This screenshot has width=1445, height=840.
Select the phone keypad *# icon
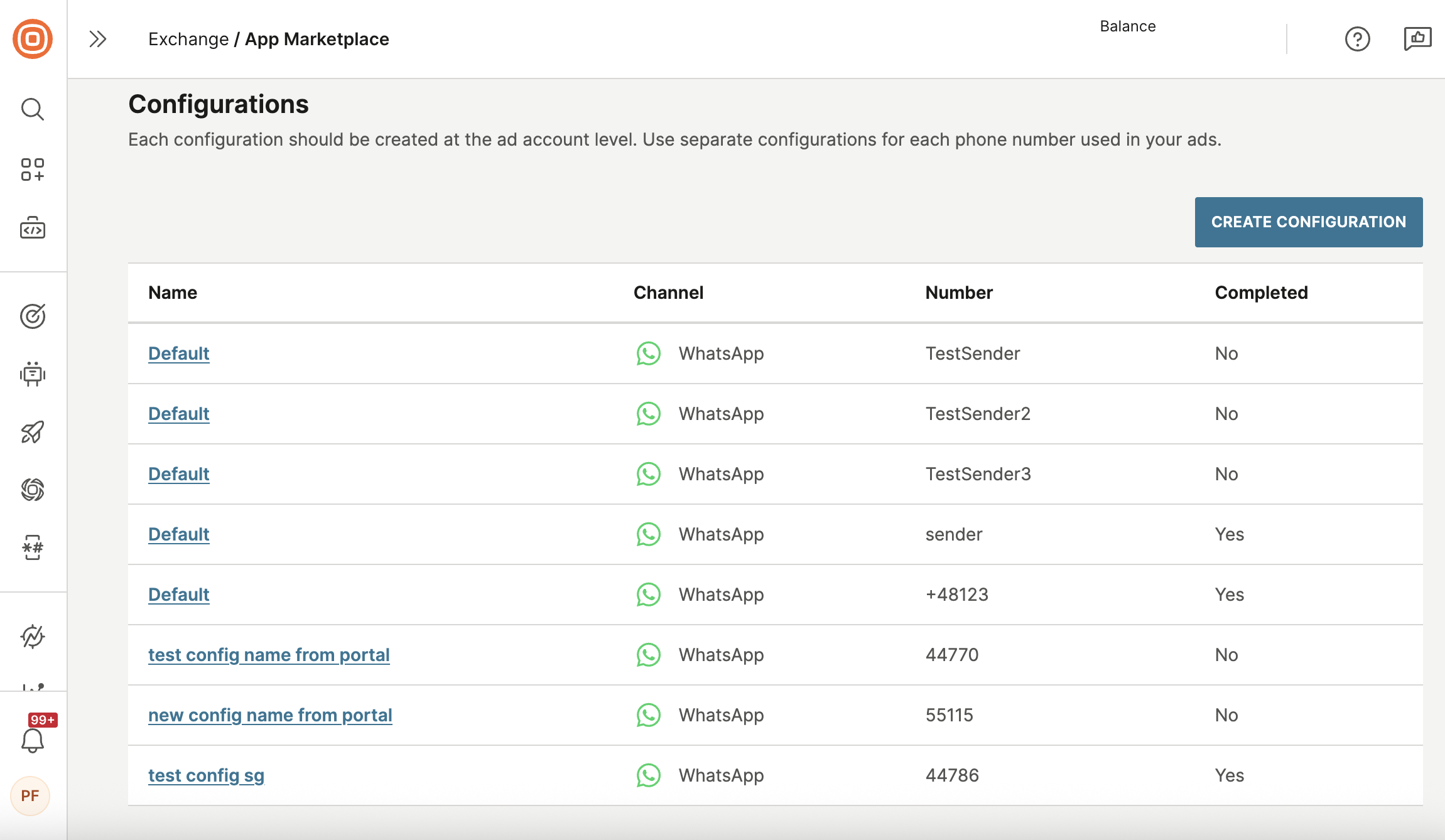[32, 548]
